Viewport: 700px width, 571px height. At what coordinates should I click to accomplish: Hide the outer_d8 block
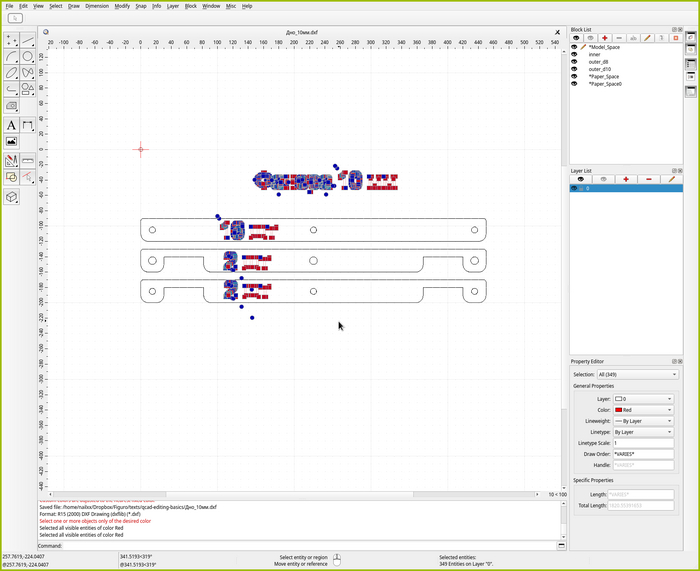(x=574, y=62)
